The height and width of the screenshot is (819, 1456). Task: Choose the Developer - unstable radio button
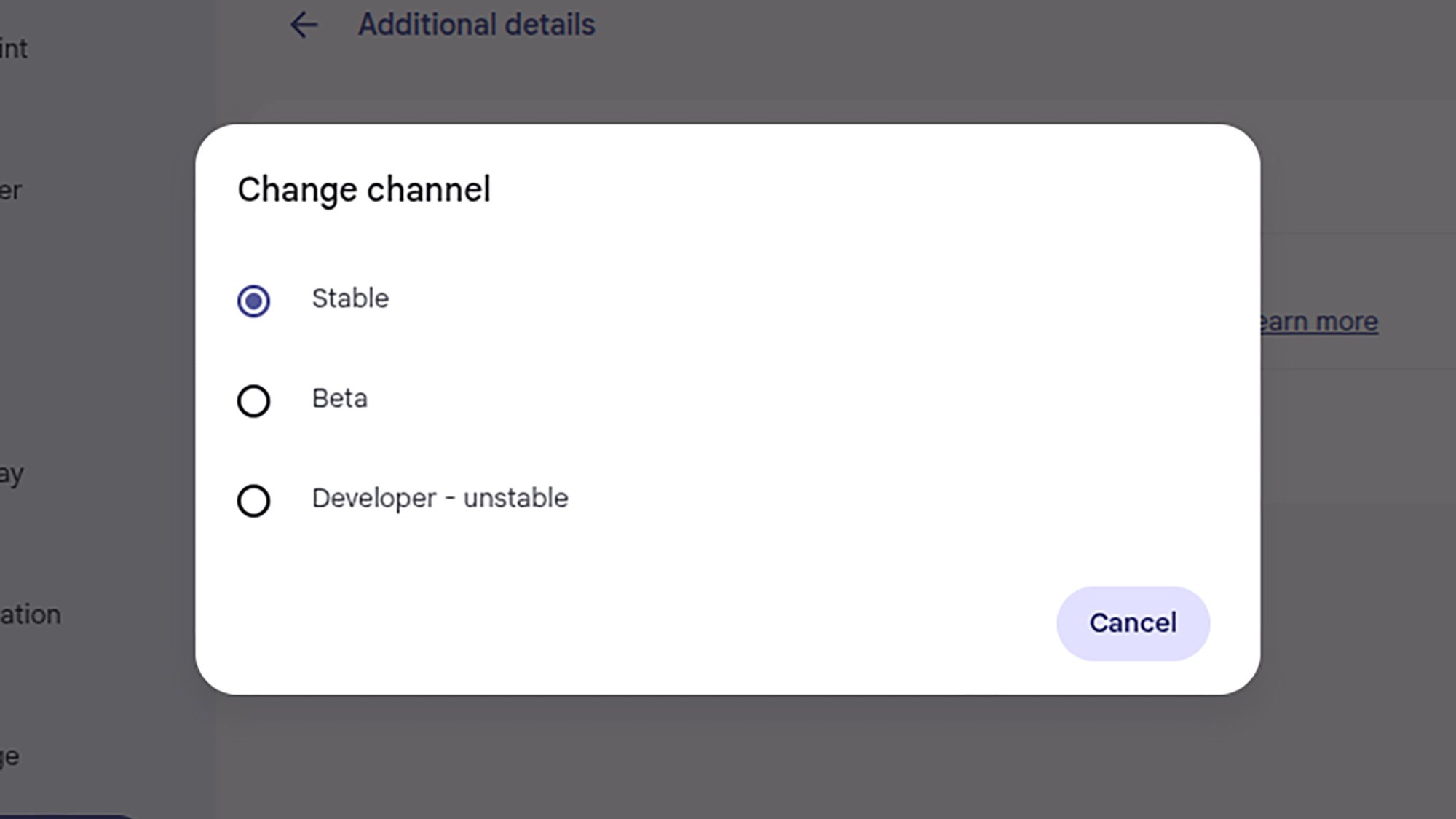tap(253, 501)
